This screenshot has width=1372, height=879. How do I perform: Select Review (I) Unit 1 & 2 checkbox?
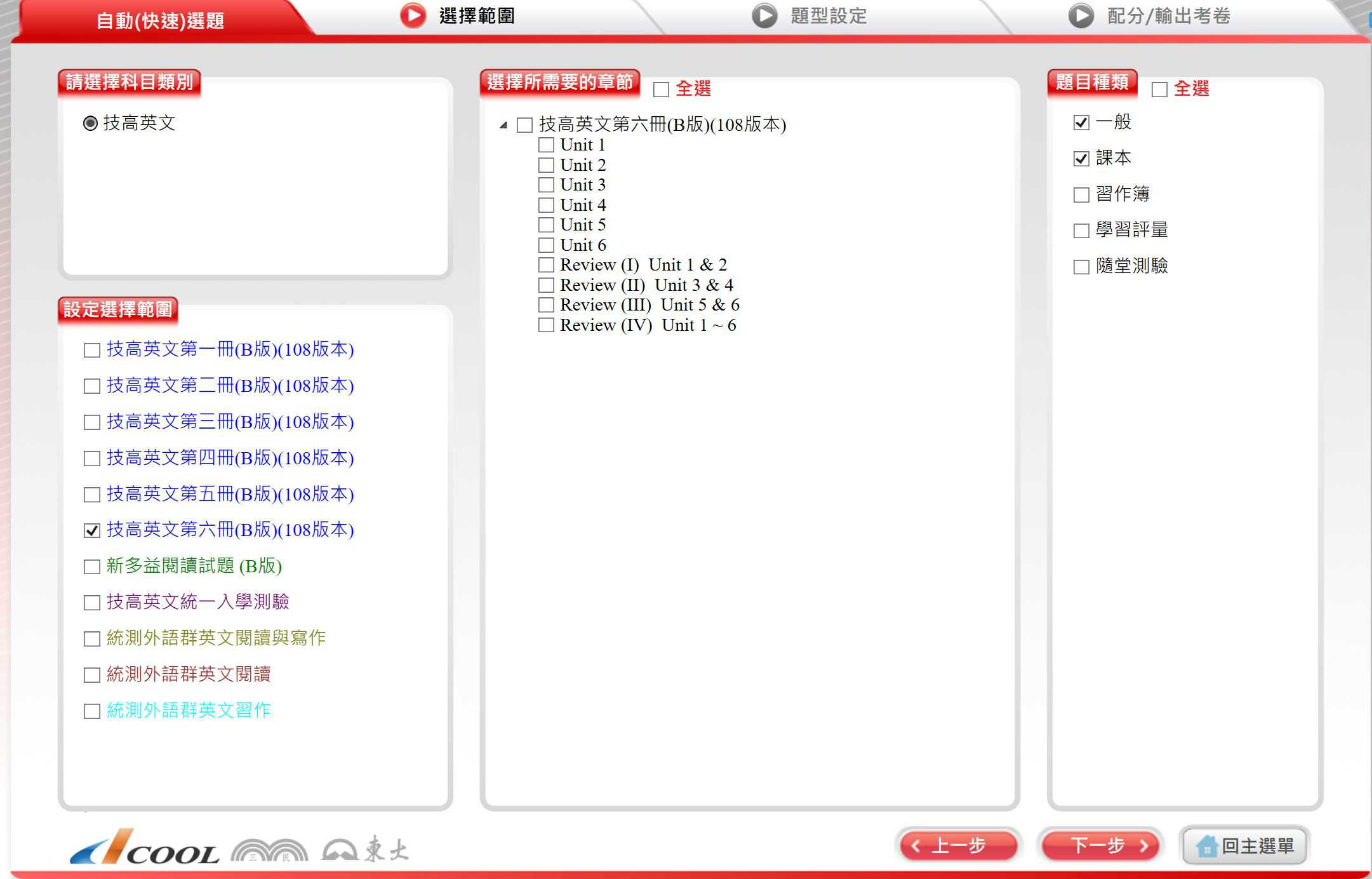(x=546, y=265)
